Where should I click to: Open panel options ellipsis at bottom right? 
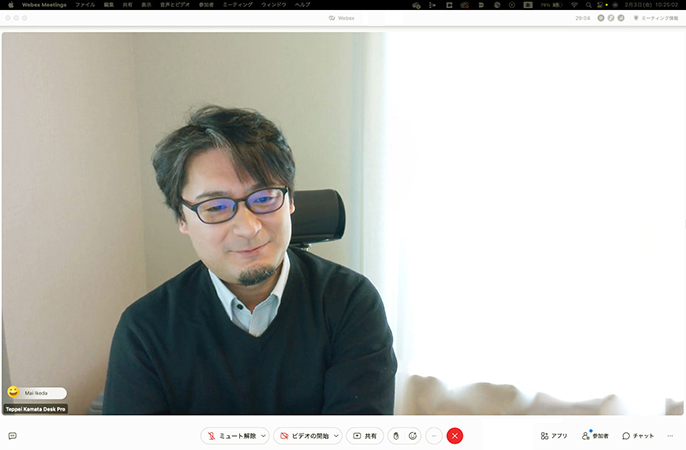point(671,436)
